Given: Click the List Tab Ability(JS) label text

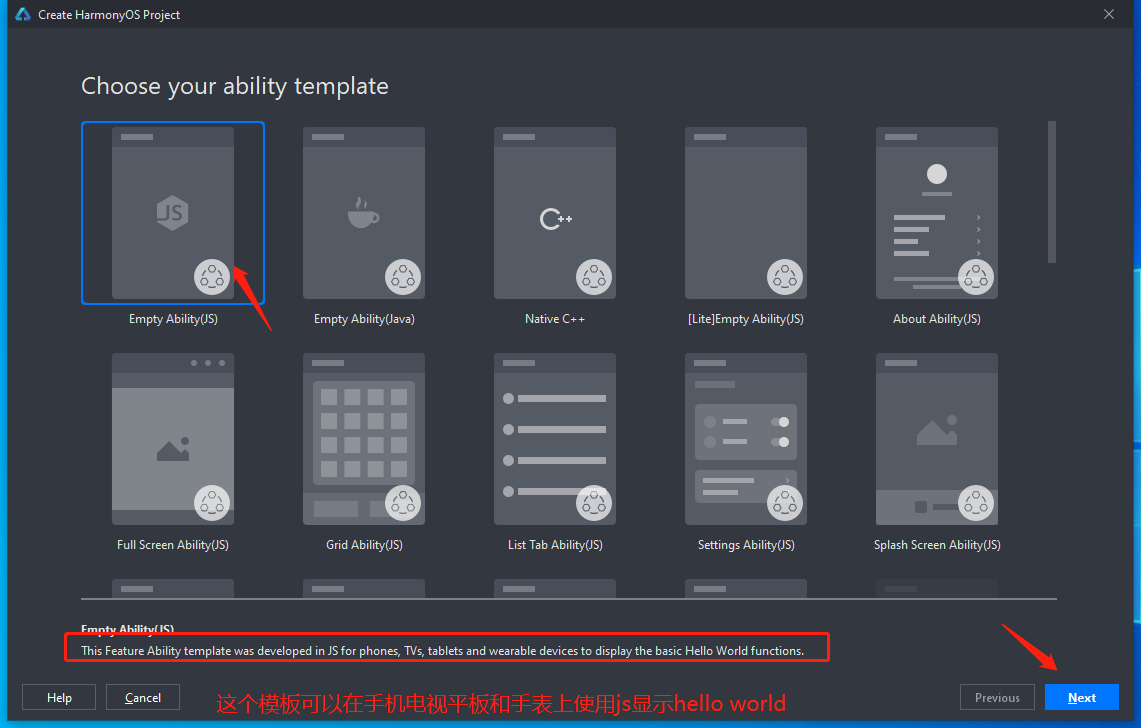Looking at the screenshot, I should (x=555, y=545).
